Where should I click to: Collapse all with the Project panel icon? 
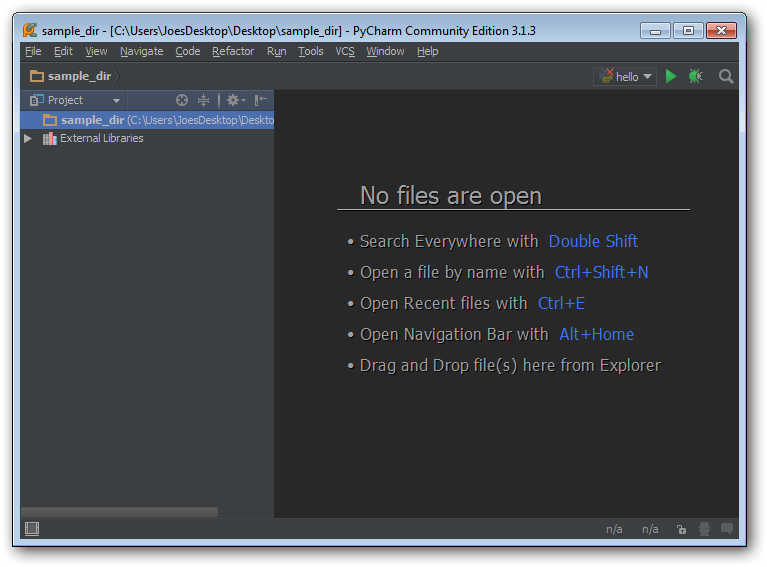click(x=203, y=100)
